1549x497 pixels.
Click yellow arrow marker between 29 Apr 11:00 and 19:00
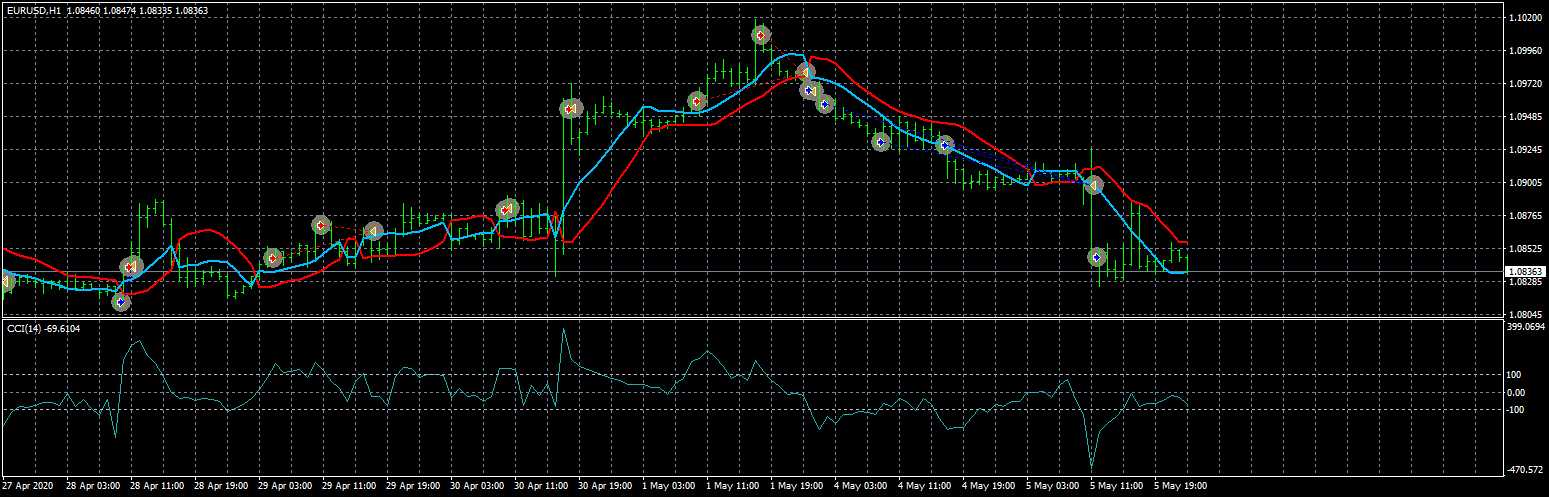click(373, 231)
